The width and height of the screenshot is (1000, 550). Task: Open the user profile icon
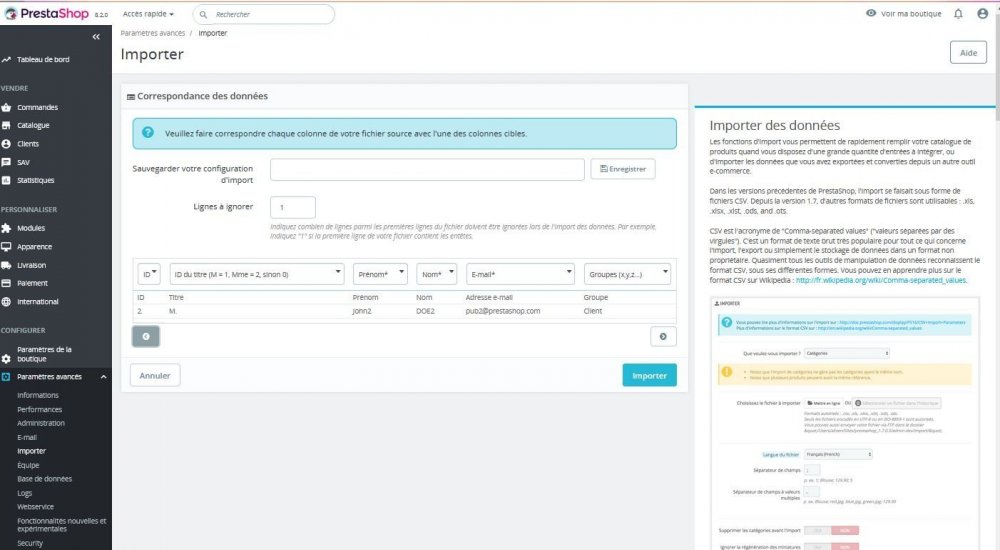pos(982,13)
